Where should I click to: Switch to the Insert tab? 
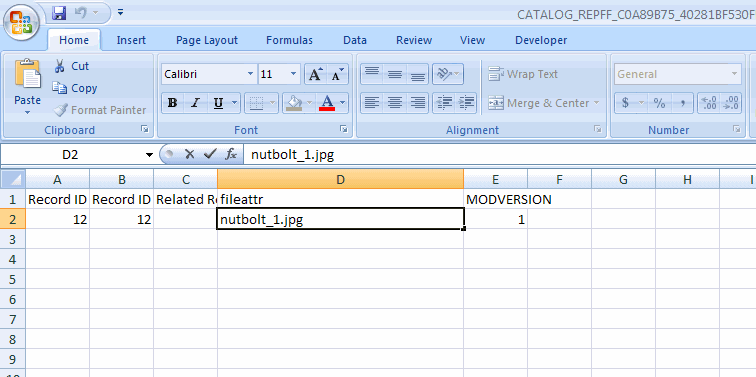click(131, 40)
